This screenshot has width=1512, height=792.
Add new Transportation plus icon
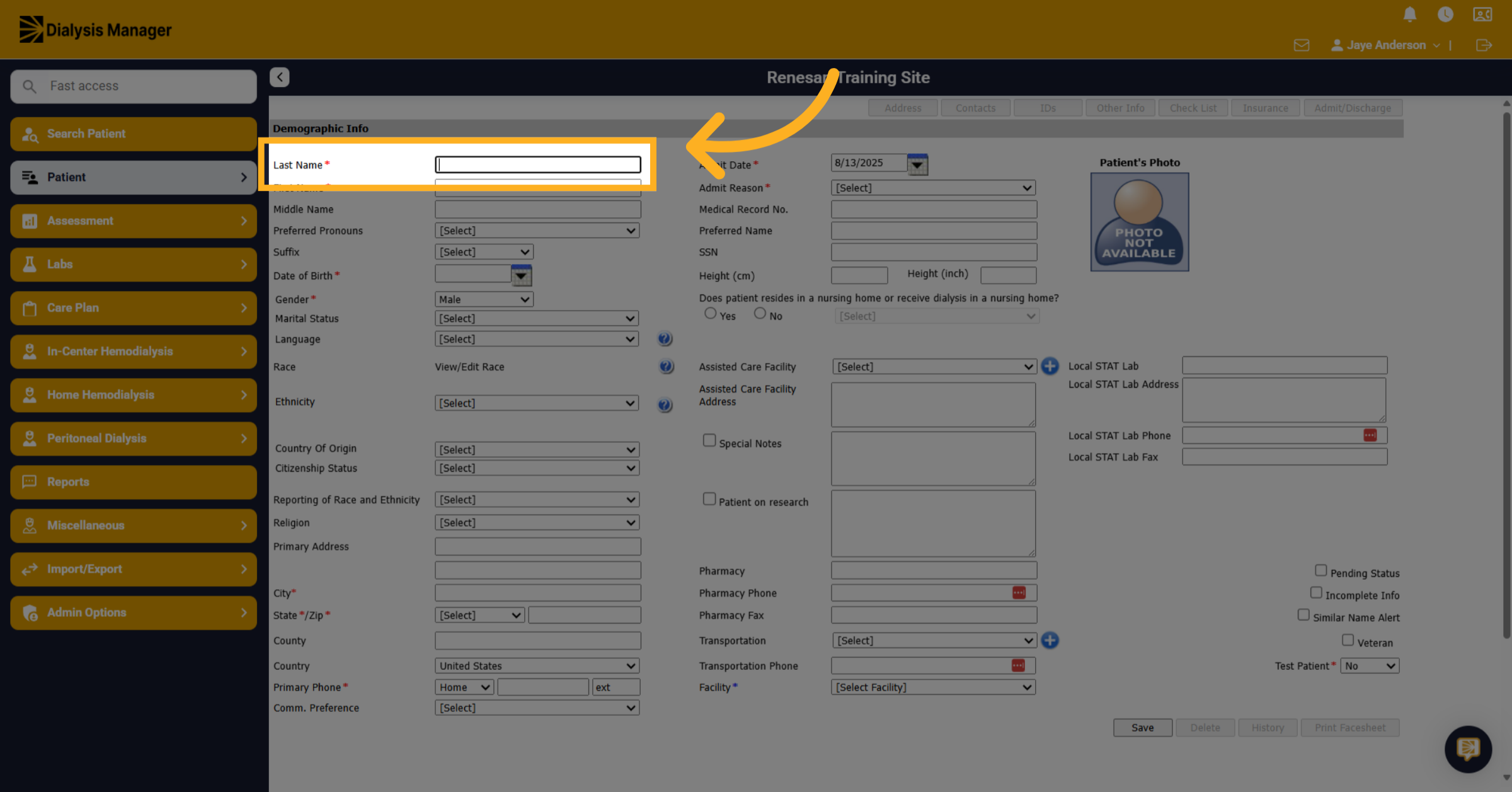pyautogui.click(x=1050, y=640)
